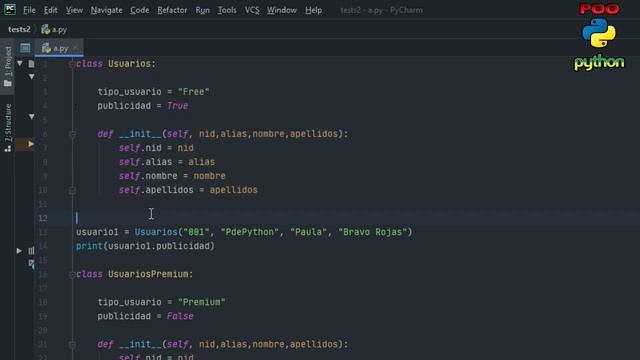Open the Refactor menu
This screenshot has width=640, height=360.
click(x=172, y=10)
